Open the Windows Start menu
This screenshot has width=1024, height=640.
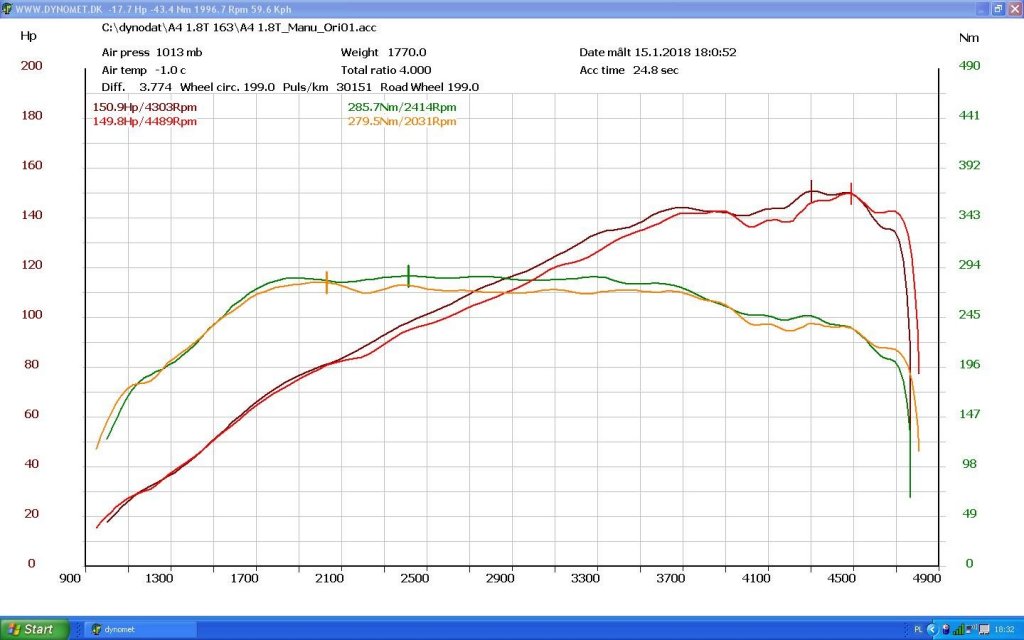[x=34, y=630]
